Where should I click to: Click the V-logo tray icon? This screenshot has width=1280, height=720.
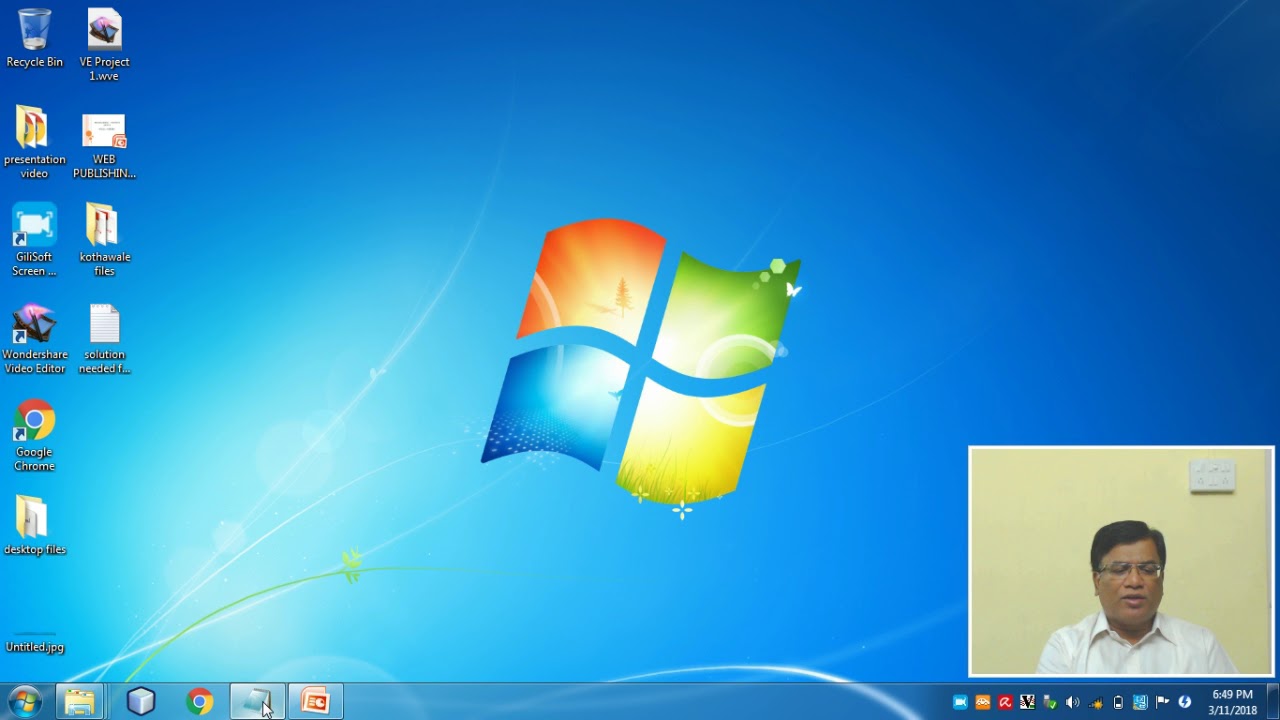pyautogui.click(x=1027, y=702)
